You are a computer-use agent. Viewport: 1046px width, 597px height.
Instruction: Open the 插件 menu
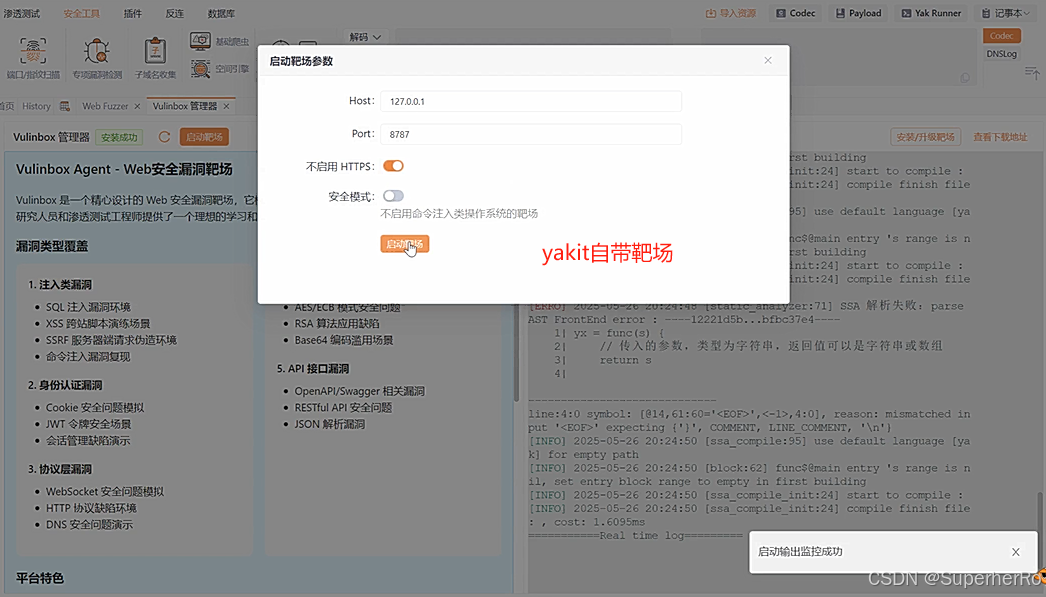[x=133, y=13]
